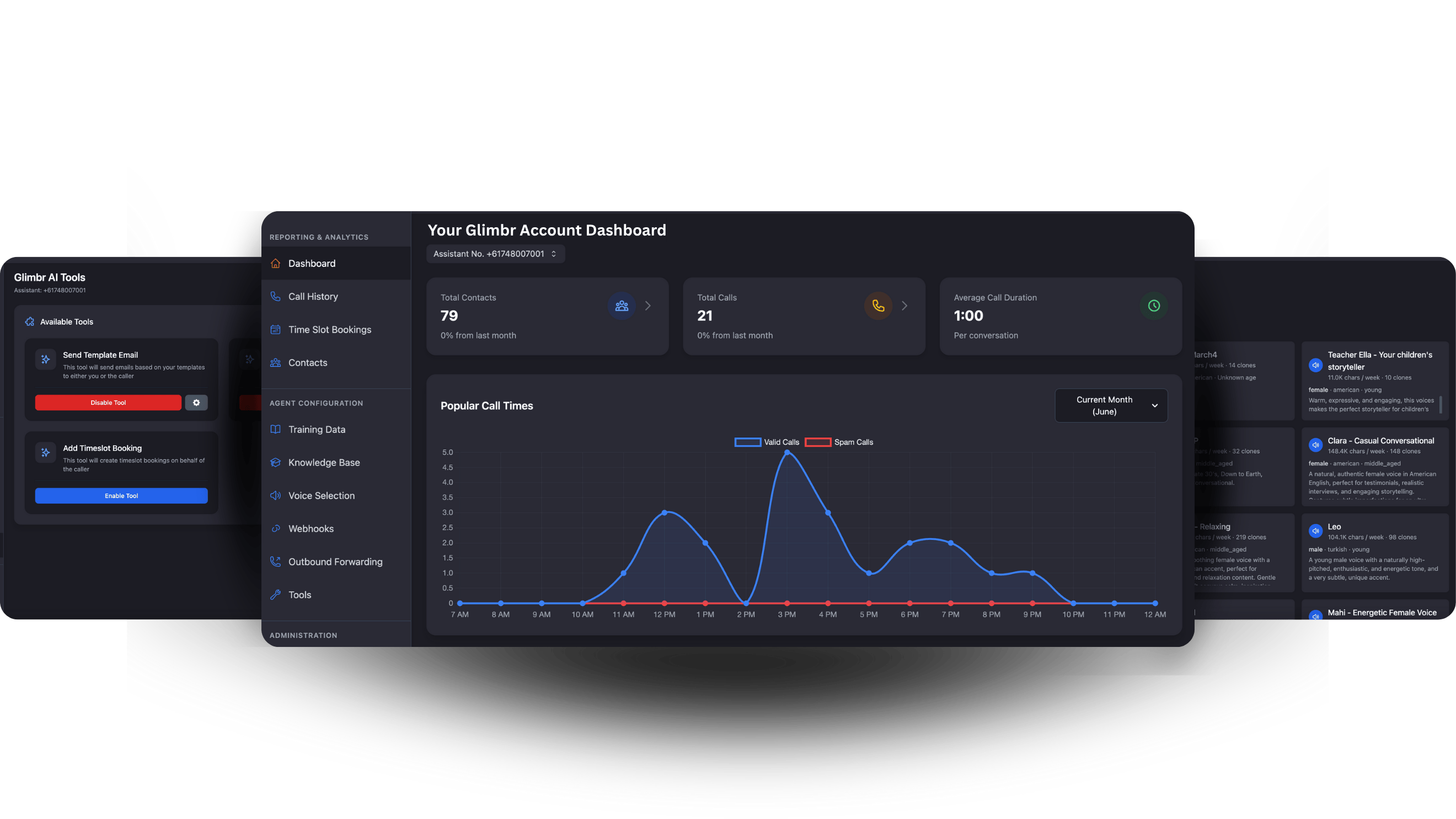1456x819 pixels.
Task: Select the Voice Selection speaker icon
Action: tap(275, 495)
